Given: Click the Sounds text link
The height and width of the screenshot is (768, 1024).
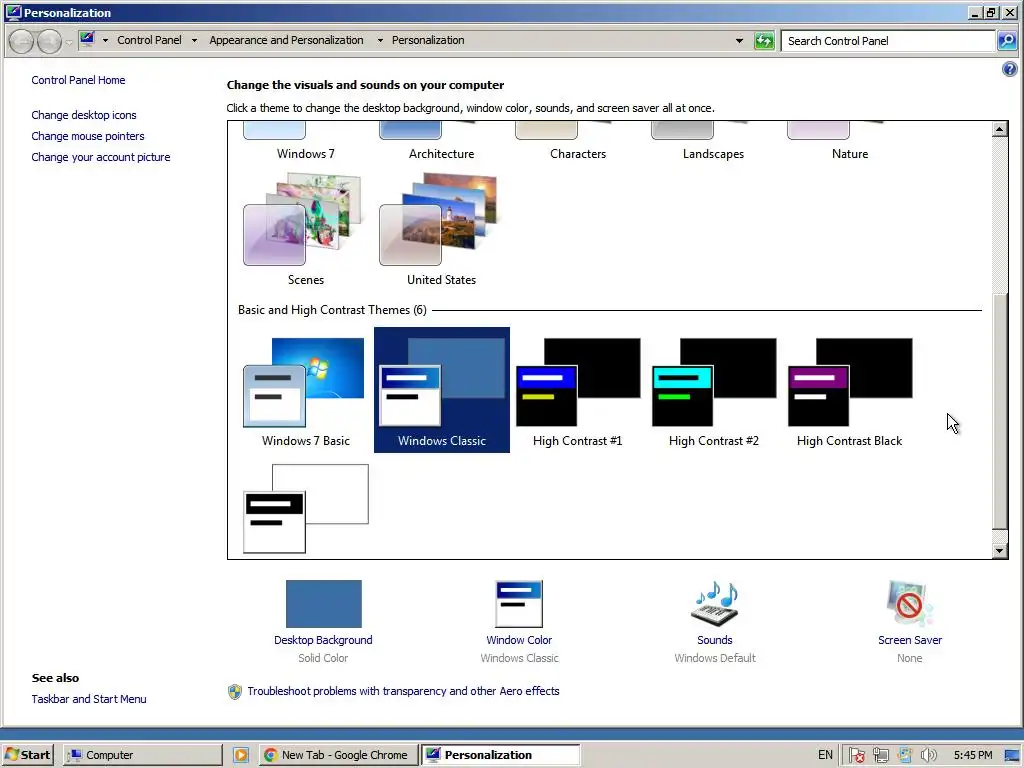Looking at the screenshot, I should (714, 640).
